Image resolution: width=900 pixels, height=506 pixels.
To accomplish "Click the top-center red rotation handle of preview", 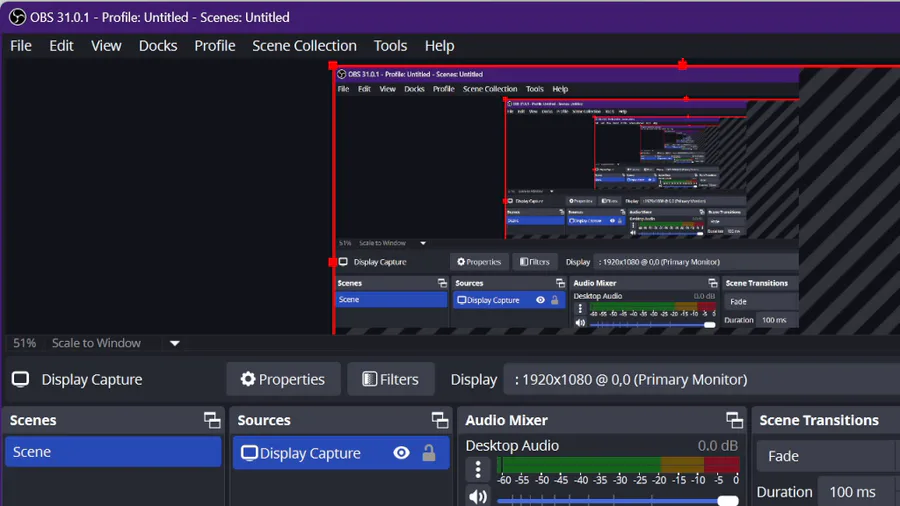I will click(682, 65).
